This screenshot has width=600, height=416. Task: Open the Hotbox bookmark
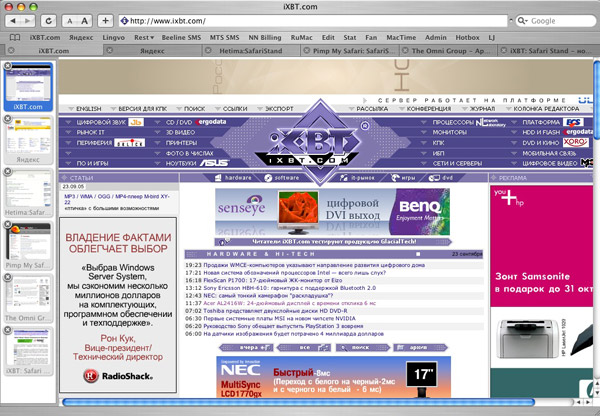click(x=467, y=38)
